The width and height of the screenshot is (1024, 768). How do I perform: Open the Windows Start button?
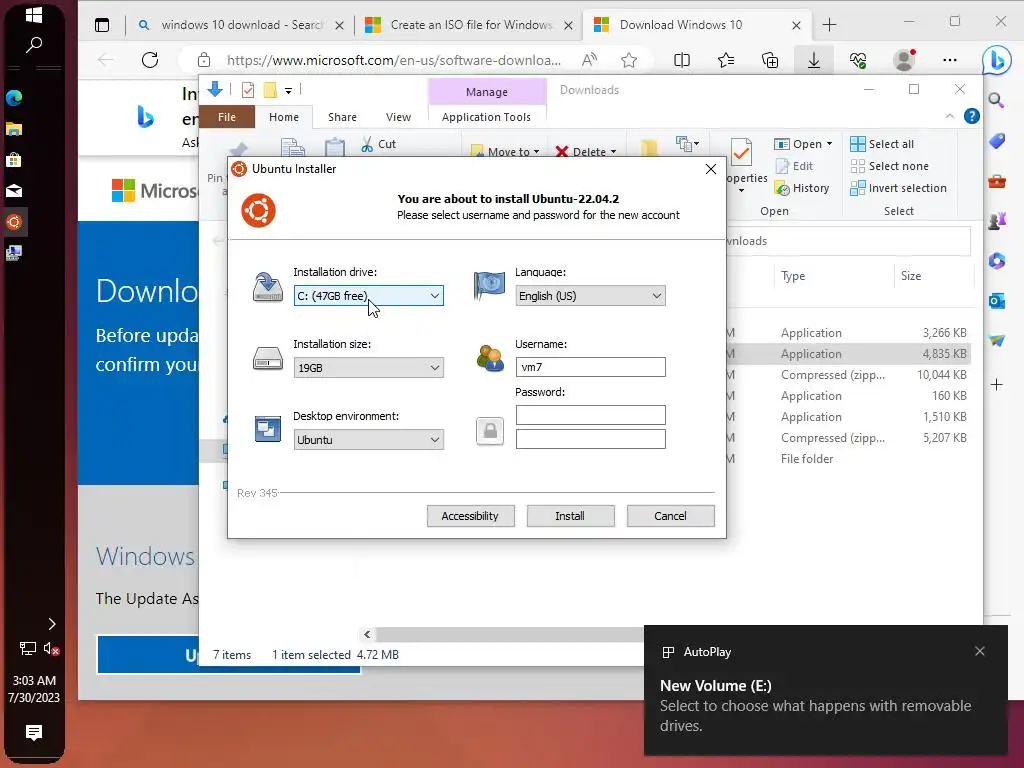coord(33,15)
